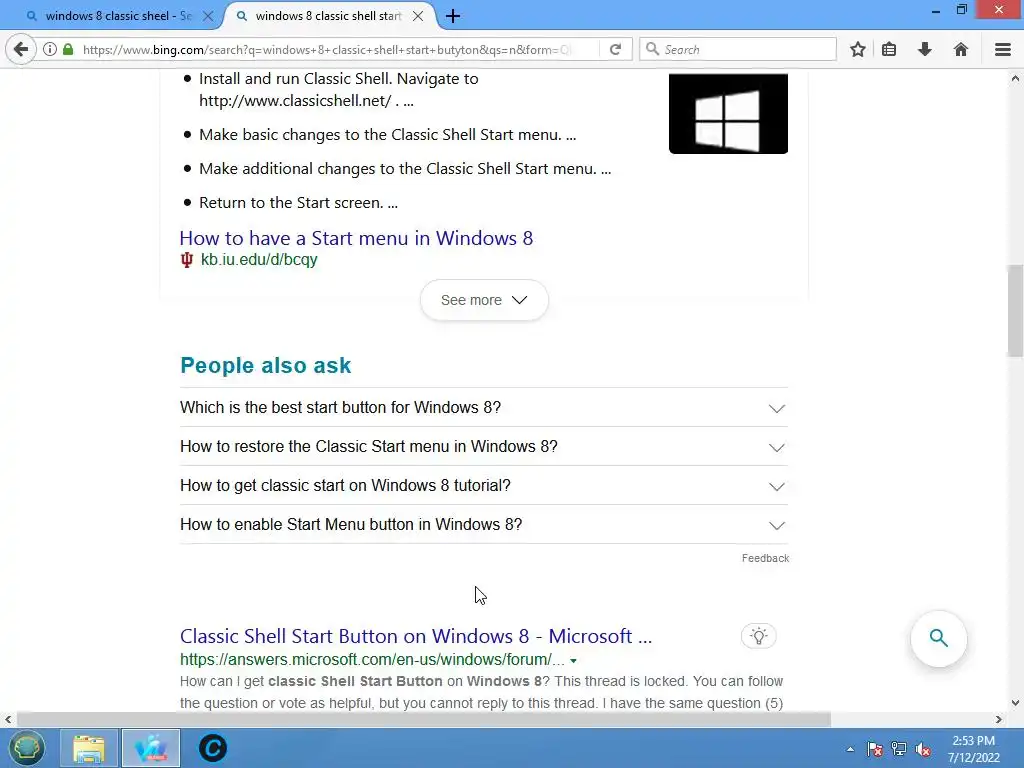Click the 'How can I get classic Shell' snippet

(x=481, y=692)
